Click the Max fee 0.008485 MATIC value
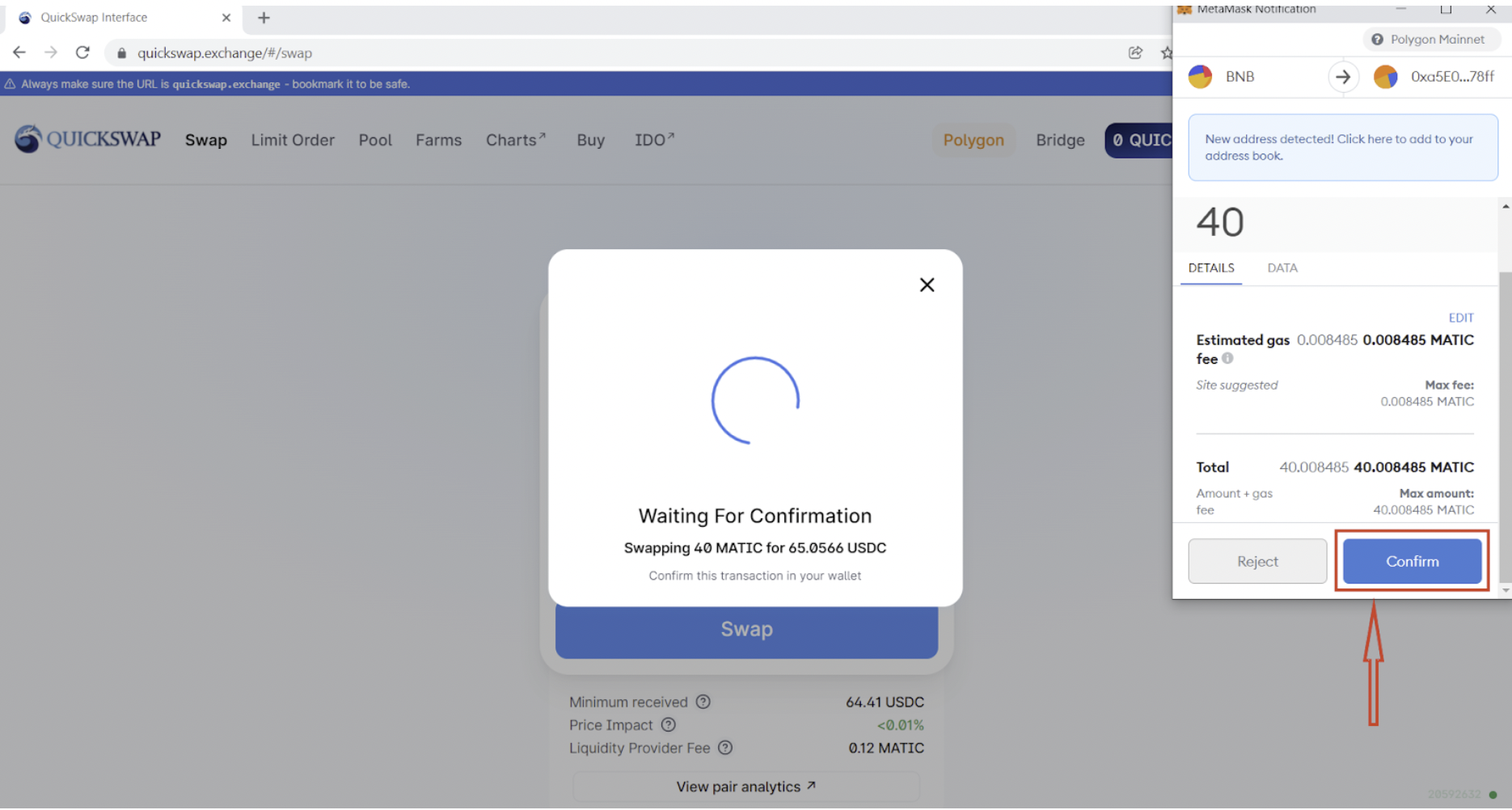1512x810 pixels. [1427, 401]
